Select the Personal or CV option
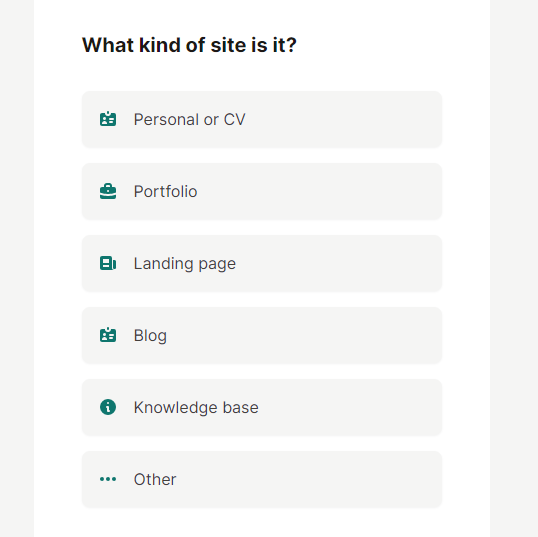538x537 pixels. (x=262, y=119)
